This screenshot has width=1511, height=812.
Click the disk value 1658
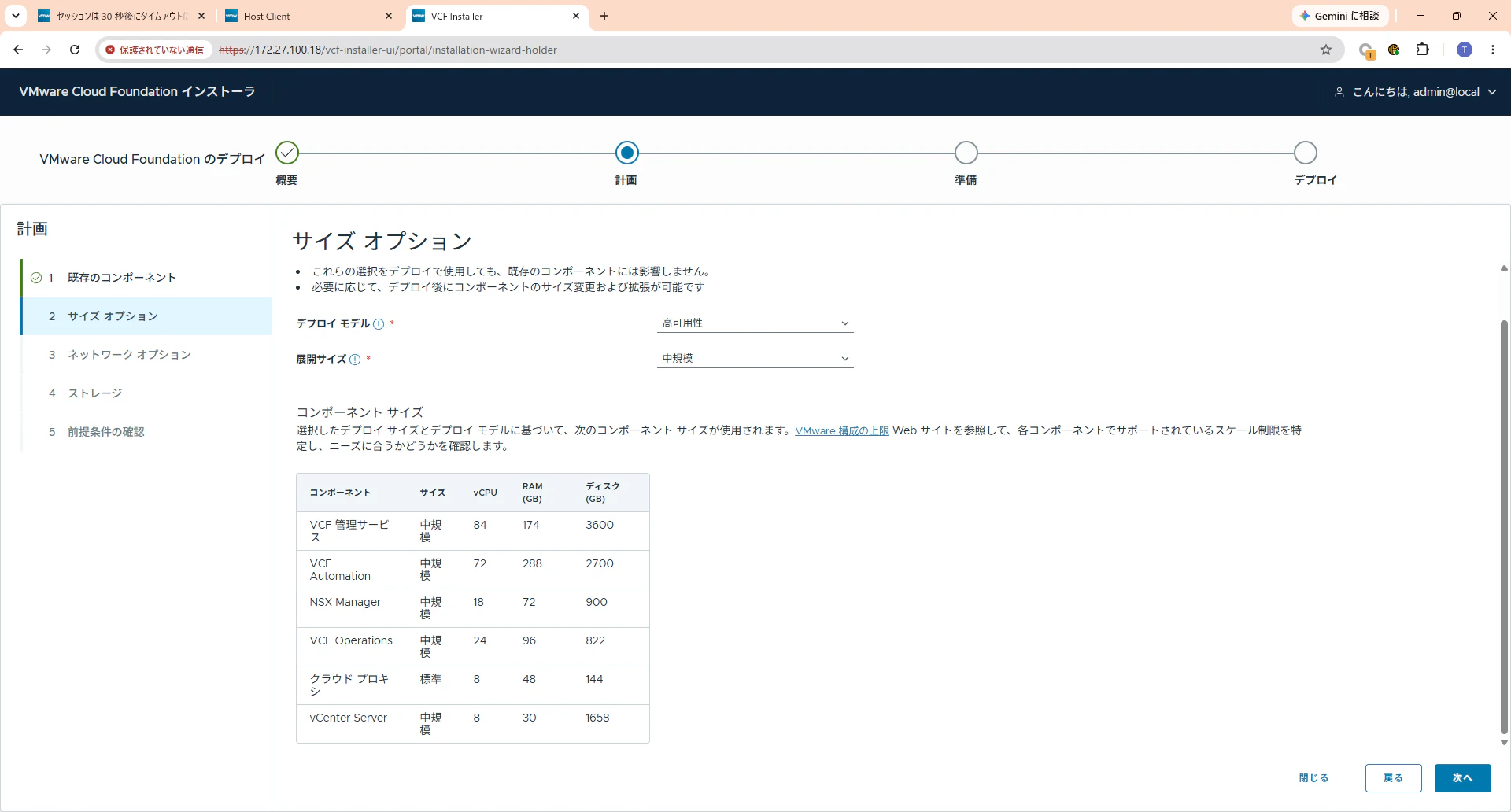(x=597, y=718)
